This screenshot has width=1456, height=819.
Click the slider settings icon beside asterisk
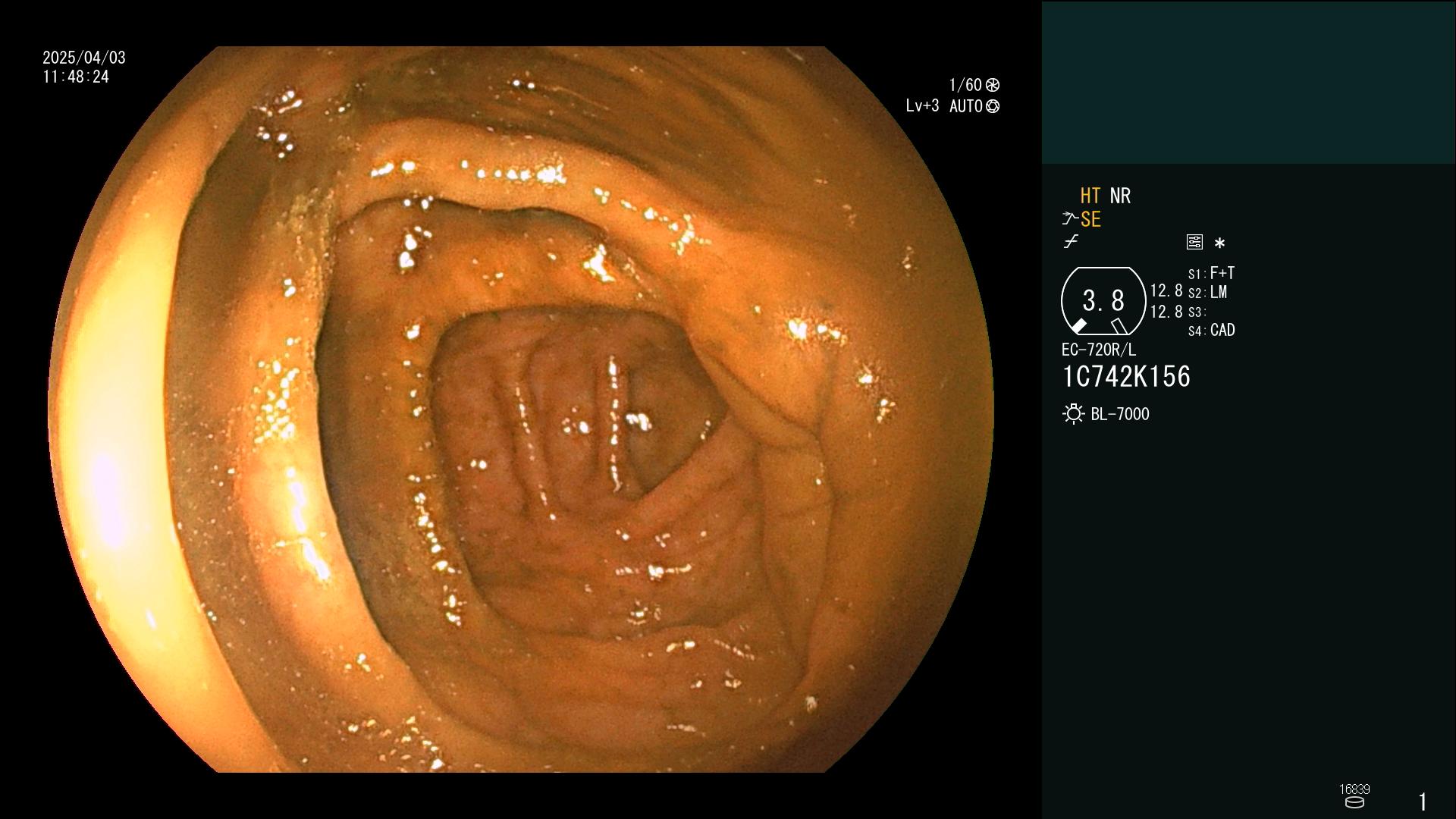tap(1194, 242)
